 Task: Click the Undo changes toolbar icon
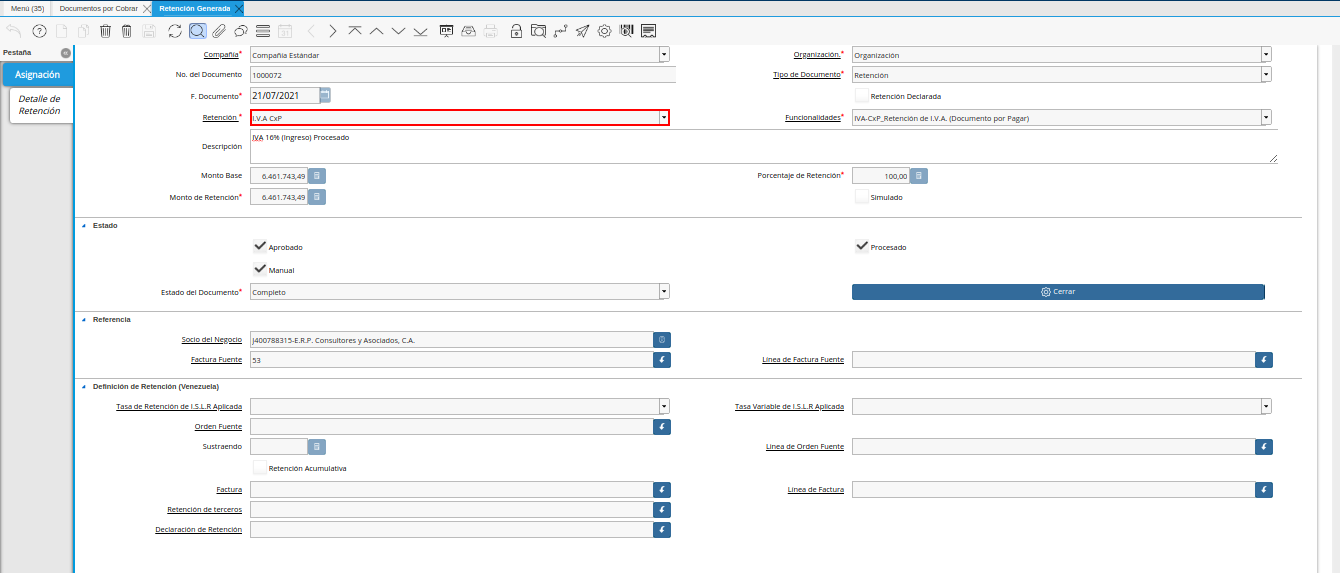(x=13, y=31)
